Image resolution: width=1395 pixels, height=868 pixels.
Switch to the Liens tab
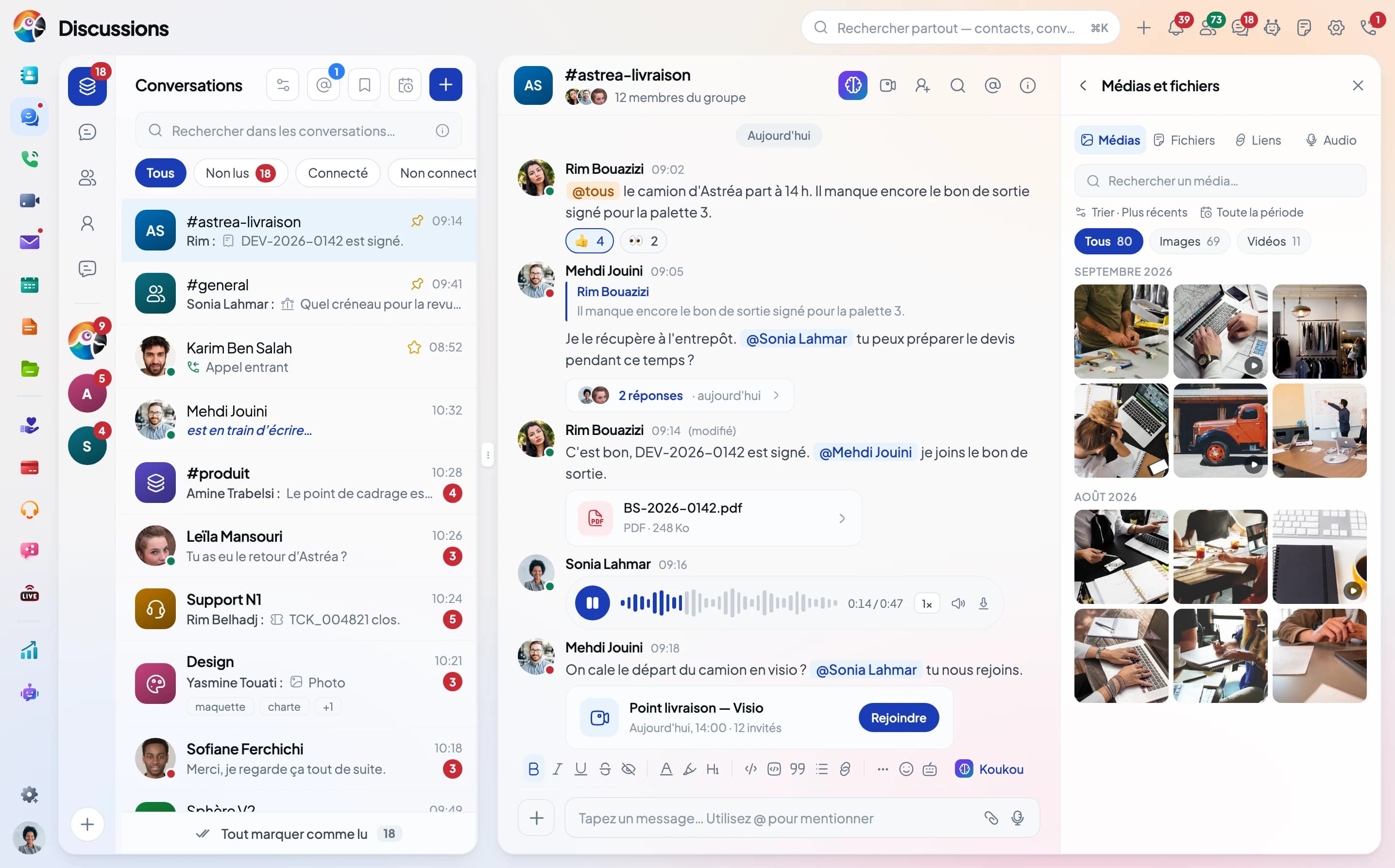coord(1258,140)
